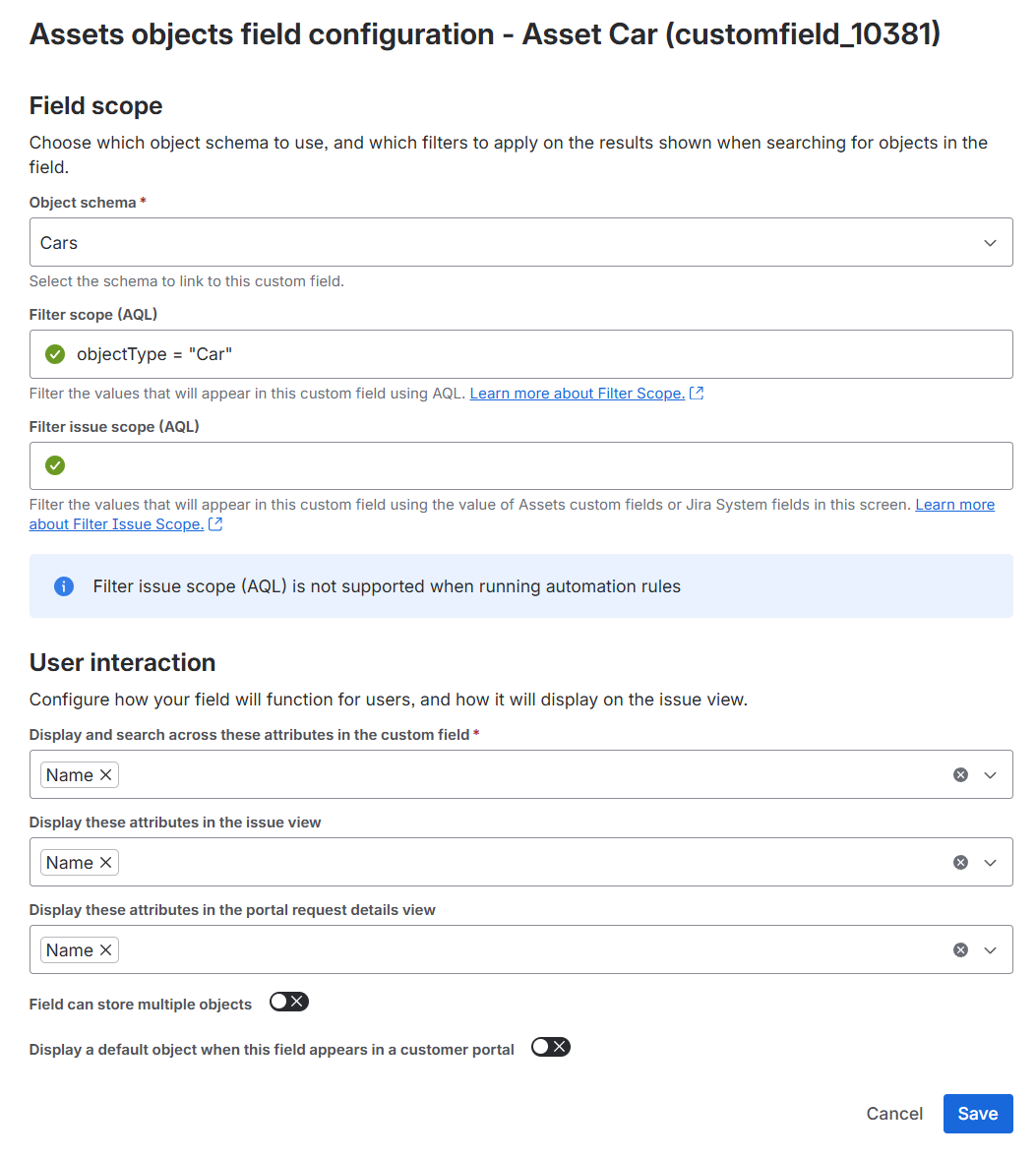Click into the Filter issue scope AQL field
Screen dimensions: 1036x1159
[x=531, y=465]
